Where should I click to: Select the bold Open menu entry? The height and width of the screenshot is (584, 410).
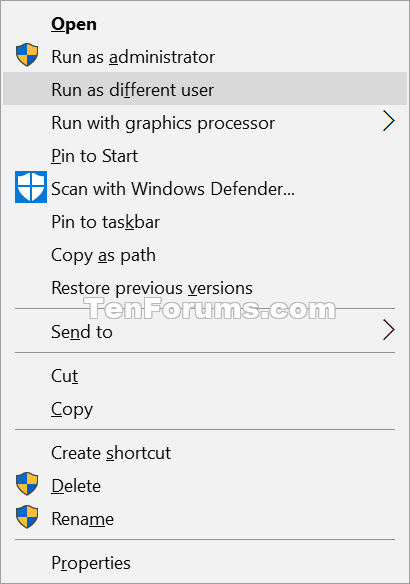(x=205, y=24)
